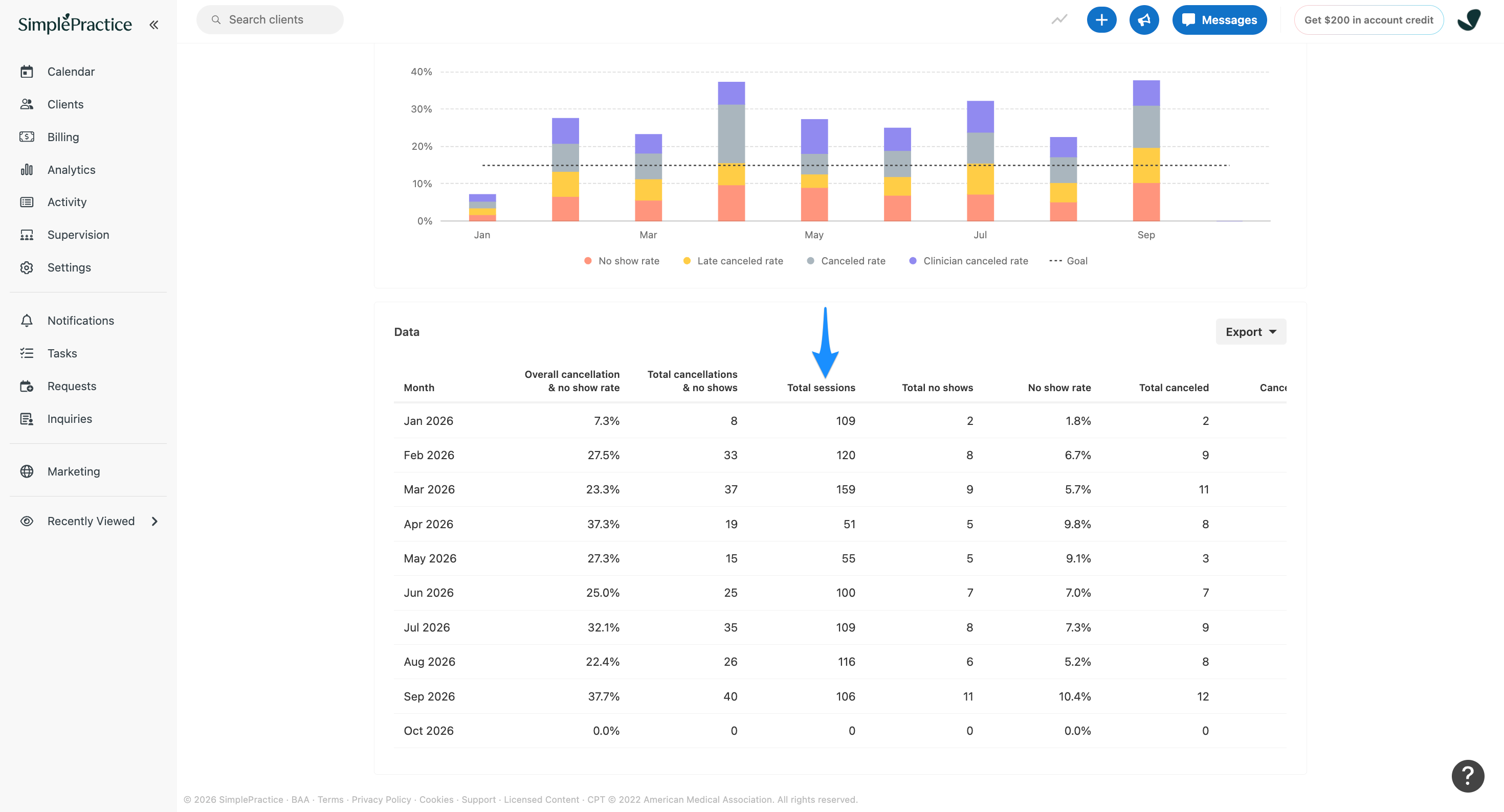Click the Supervision icon
This screenshot has height=812, width=1504.
coord(27,235)
